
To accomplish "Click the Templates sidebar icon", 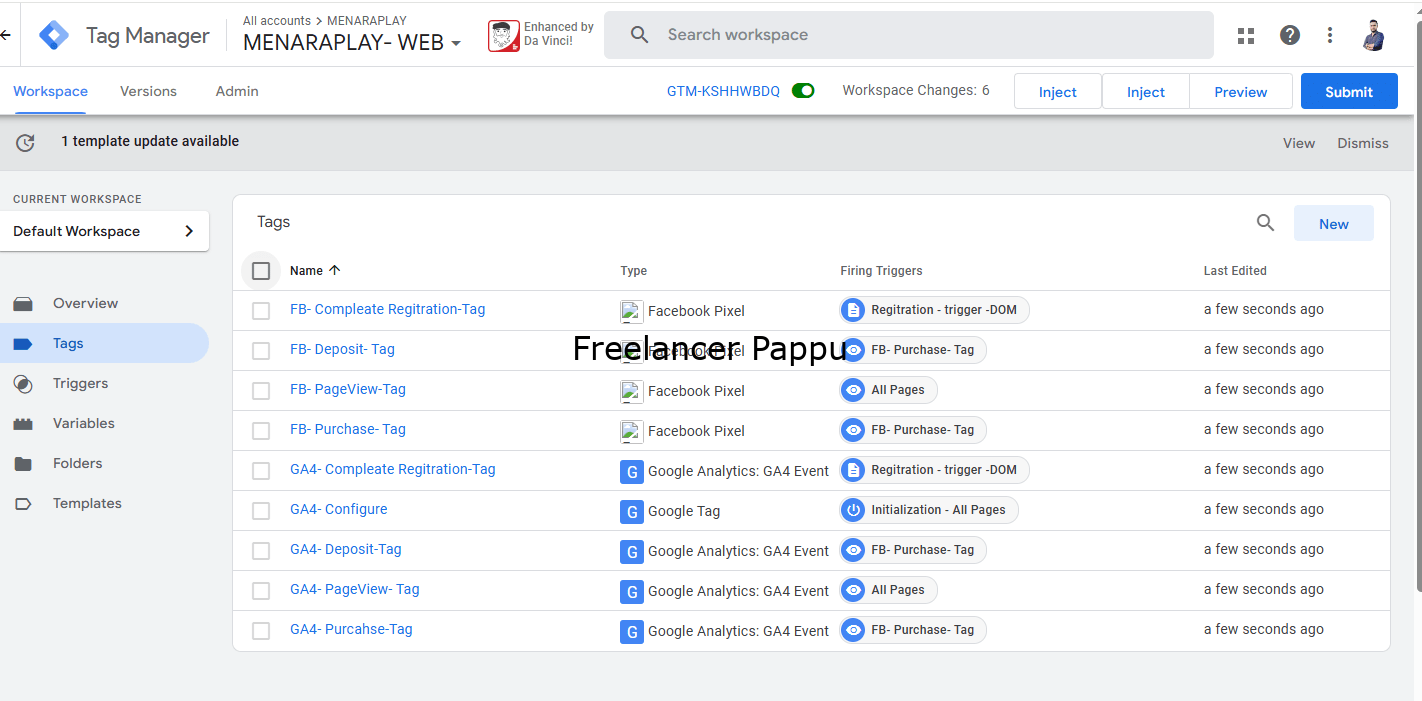I will (23, 504).
